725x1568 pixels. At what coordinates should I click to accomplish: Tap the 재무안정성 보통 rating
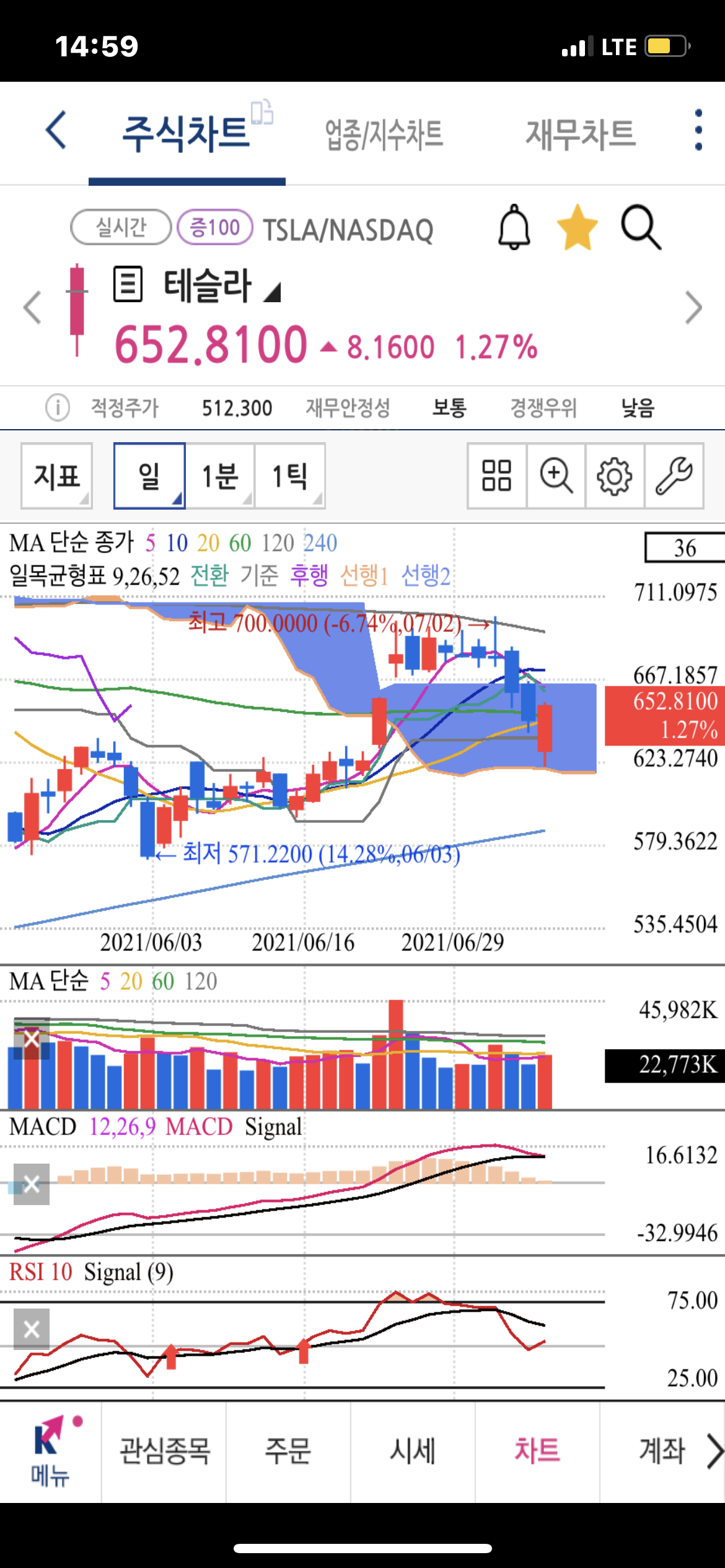point(449,407)
